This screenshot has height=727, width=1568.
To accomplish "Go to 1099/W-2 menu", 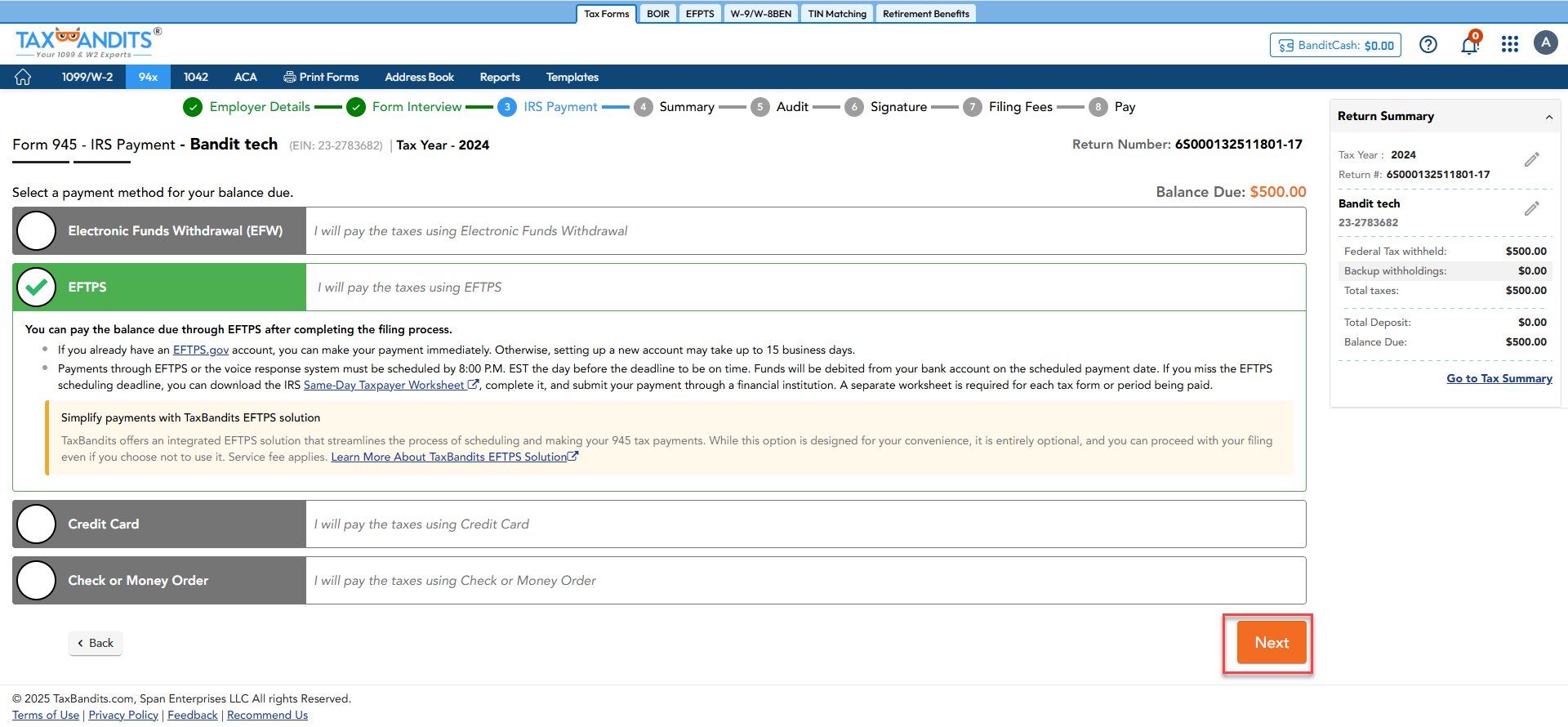I will 87,77.
